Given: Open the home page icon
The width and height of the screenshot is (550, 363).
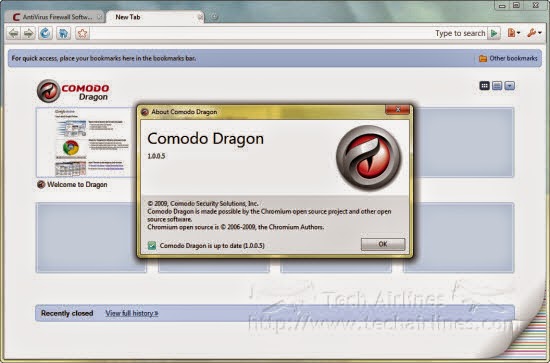Looking at the screenshot, I should (x=63, y=33).
